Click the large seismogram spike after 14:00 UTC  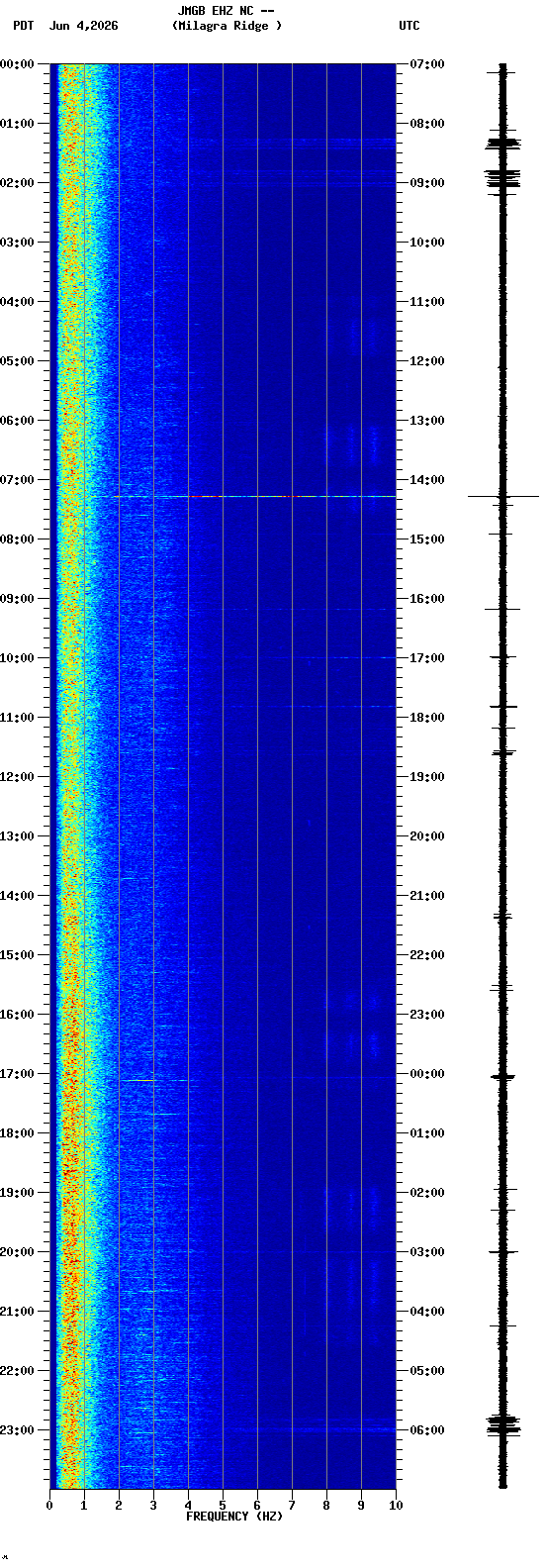502,496
